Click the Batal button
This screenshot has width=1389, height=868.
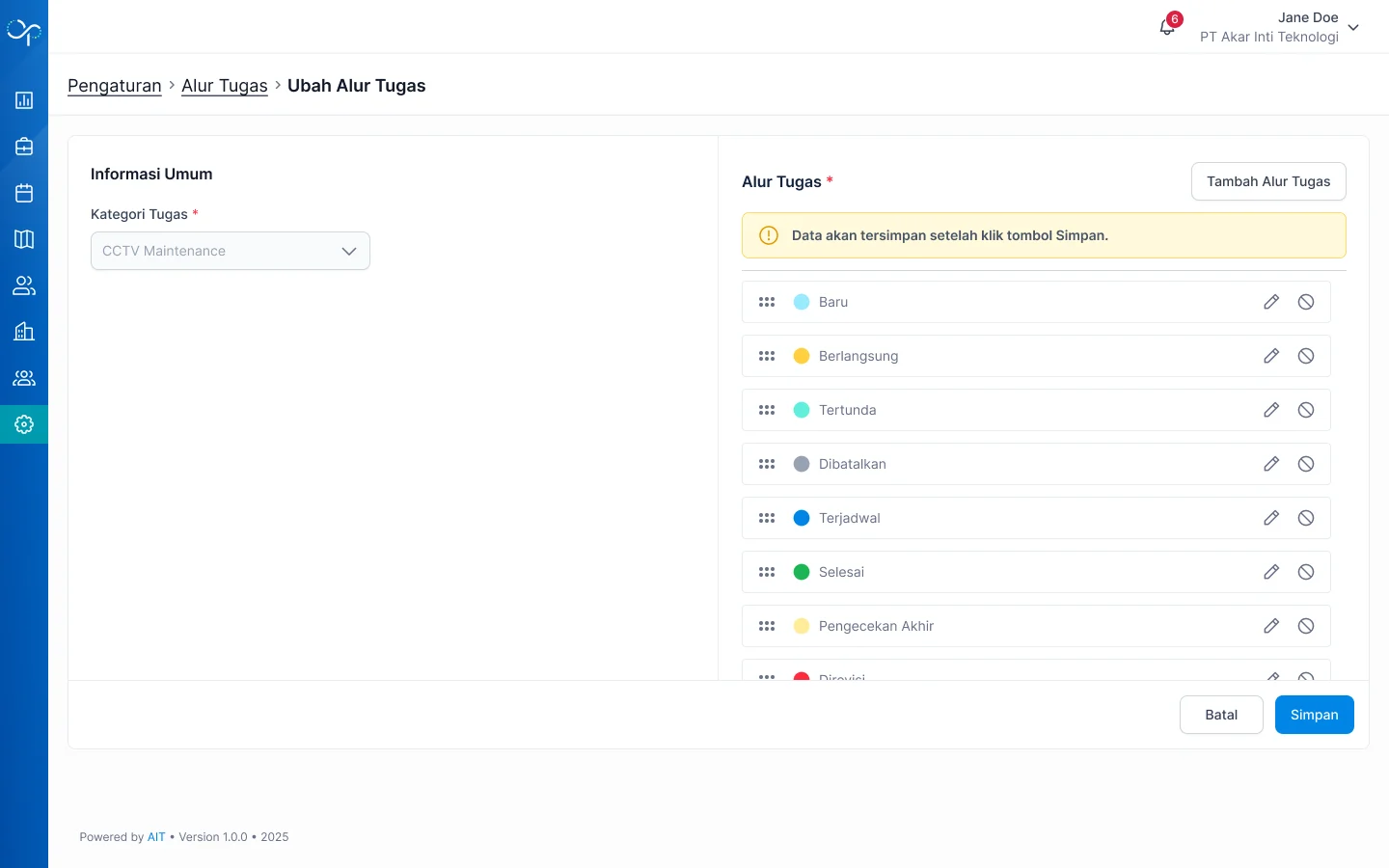coord(1221,715)
